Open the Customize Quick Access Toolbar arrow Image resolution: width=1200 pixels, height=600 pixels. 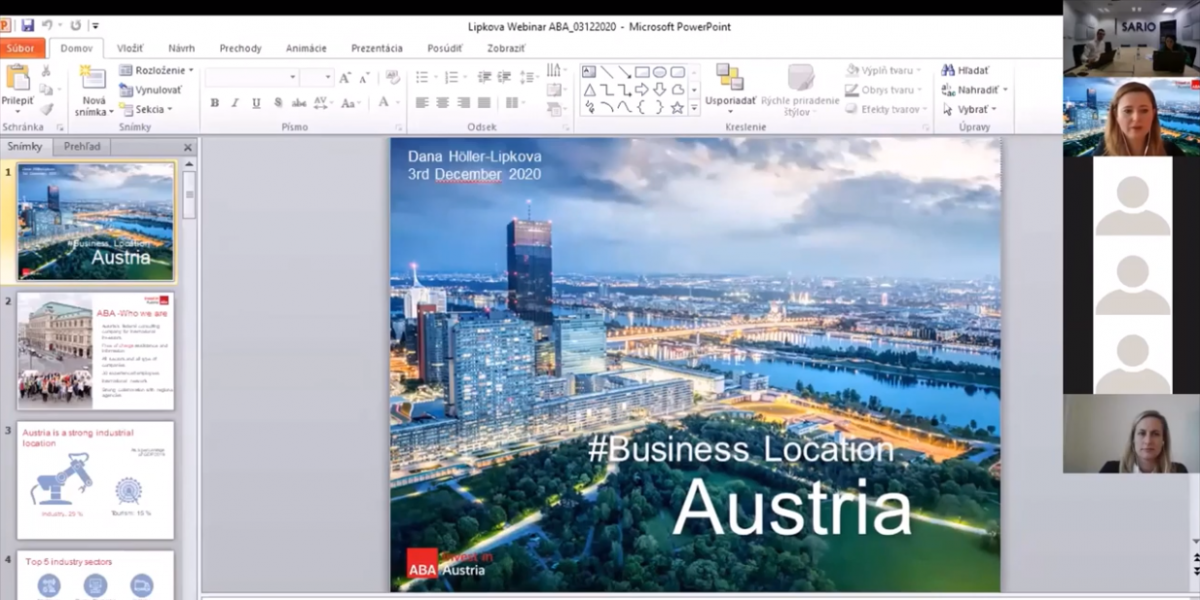pos(95,26)
